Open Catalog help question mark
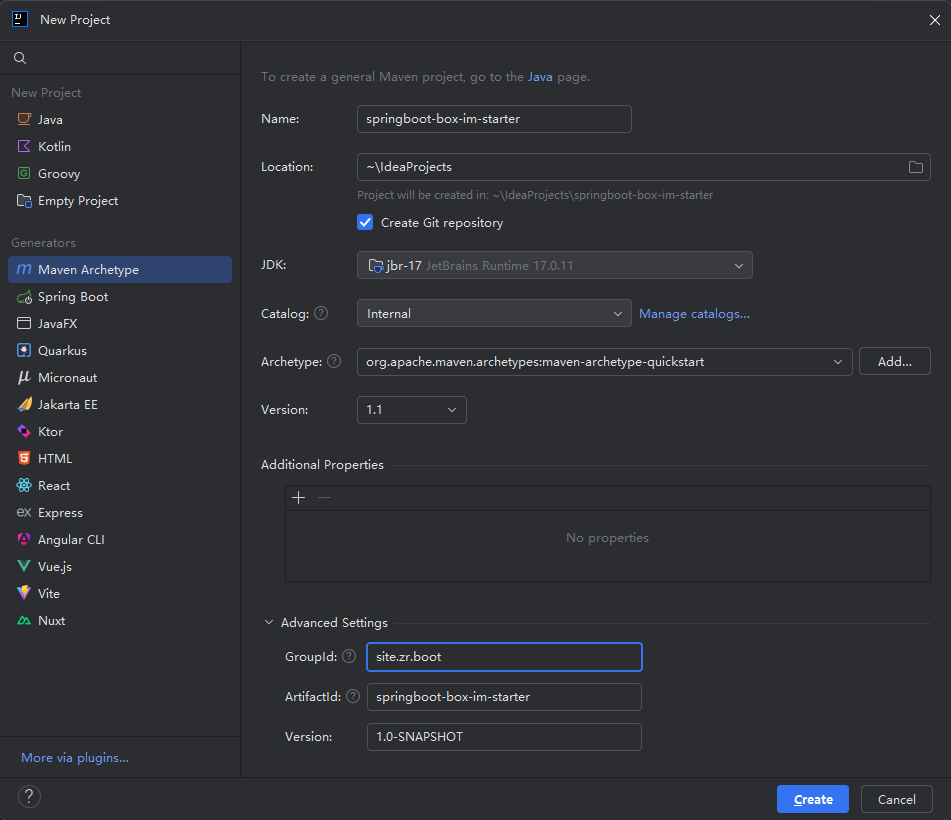This screenshot has height=820, width=951. (321, 314)
